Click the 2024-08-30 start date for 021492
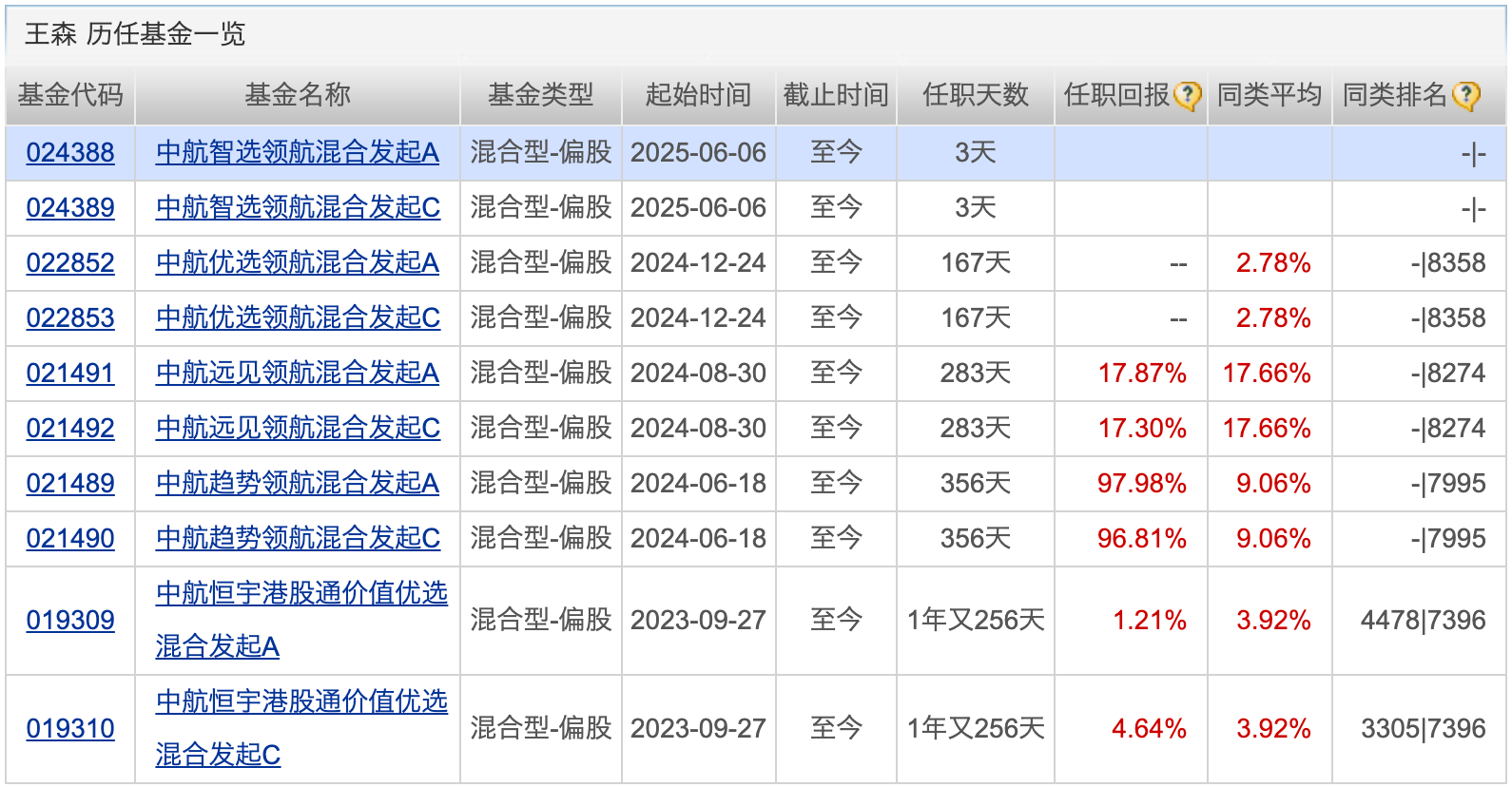Image resolution: width=1512 pixels, height=787 pixels. (698, 428)
